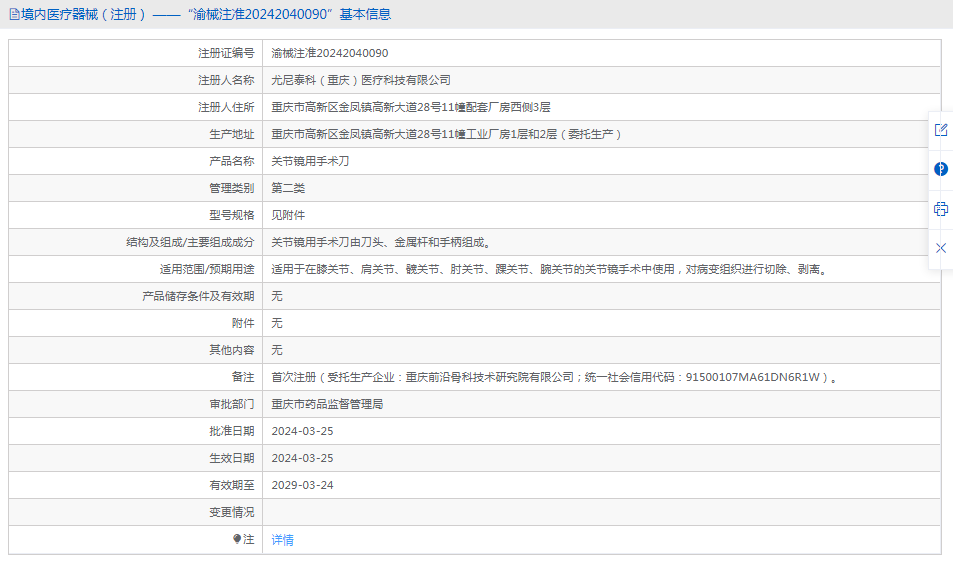The height and width of the screenshot is (561, 953).
Task: Click expiry date 2029-03-24
Action: (x=302, y=485)
